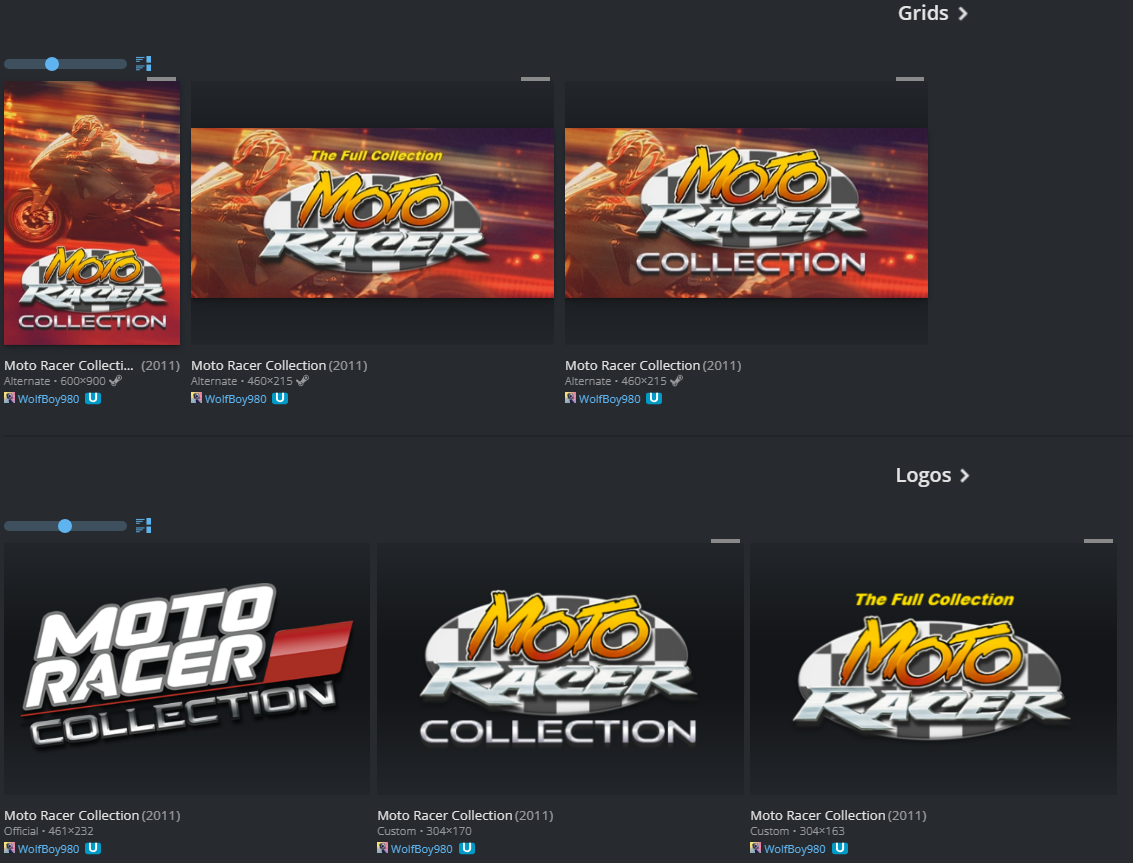
Task: Click the Steam icon beside Alternate 600×900
Action: (116, 381)
